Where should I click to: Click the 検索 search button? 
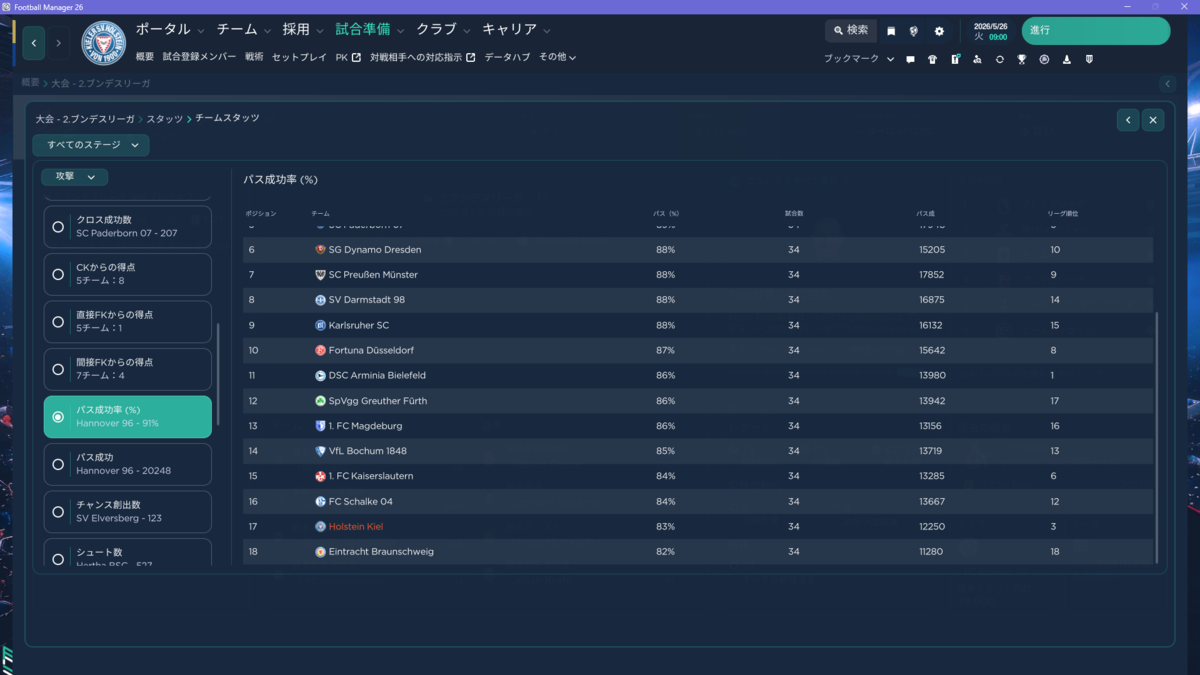coord(851,31)
